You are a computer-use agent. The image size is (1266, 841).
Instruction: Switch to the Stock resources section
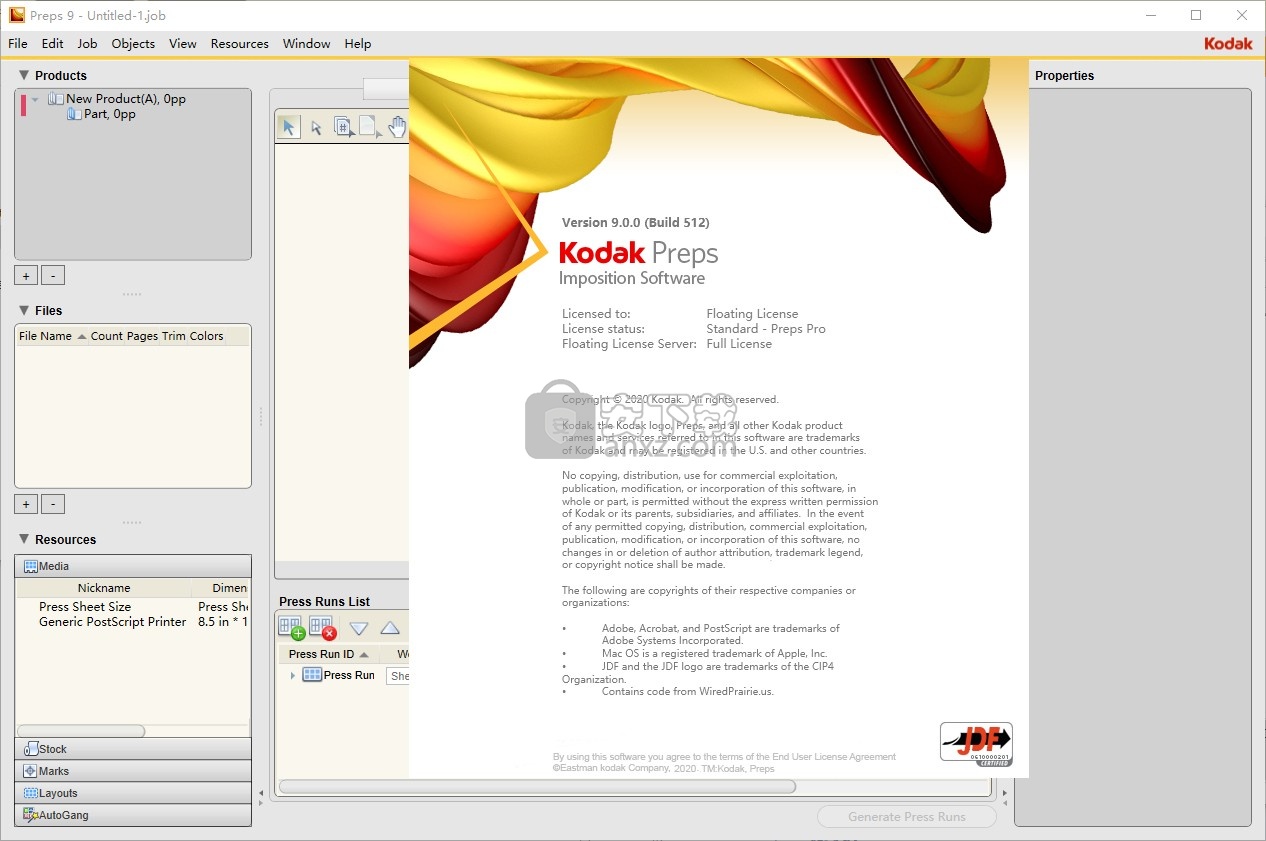(x=133, y=749)
